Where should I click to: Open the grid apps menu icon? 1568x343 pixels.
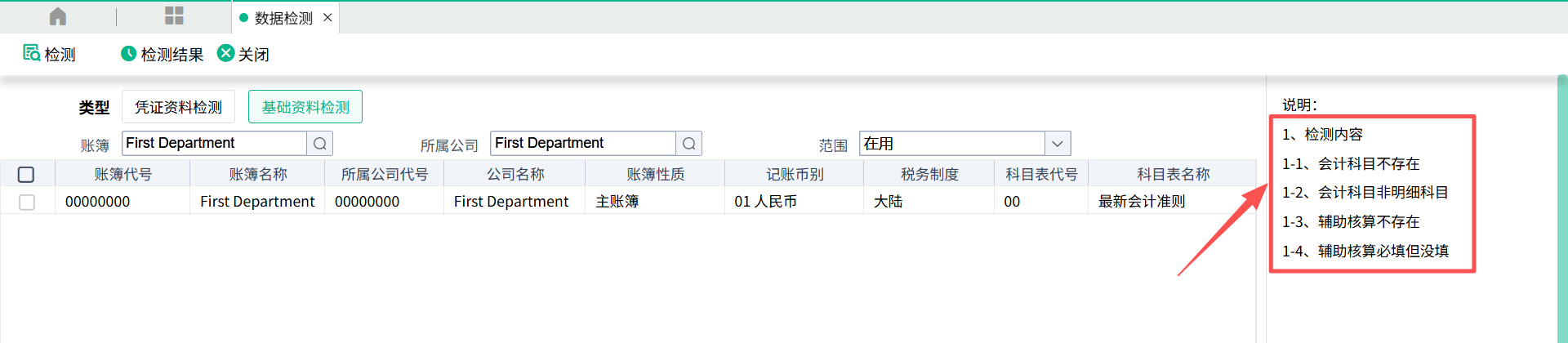174,16
